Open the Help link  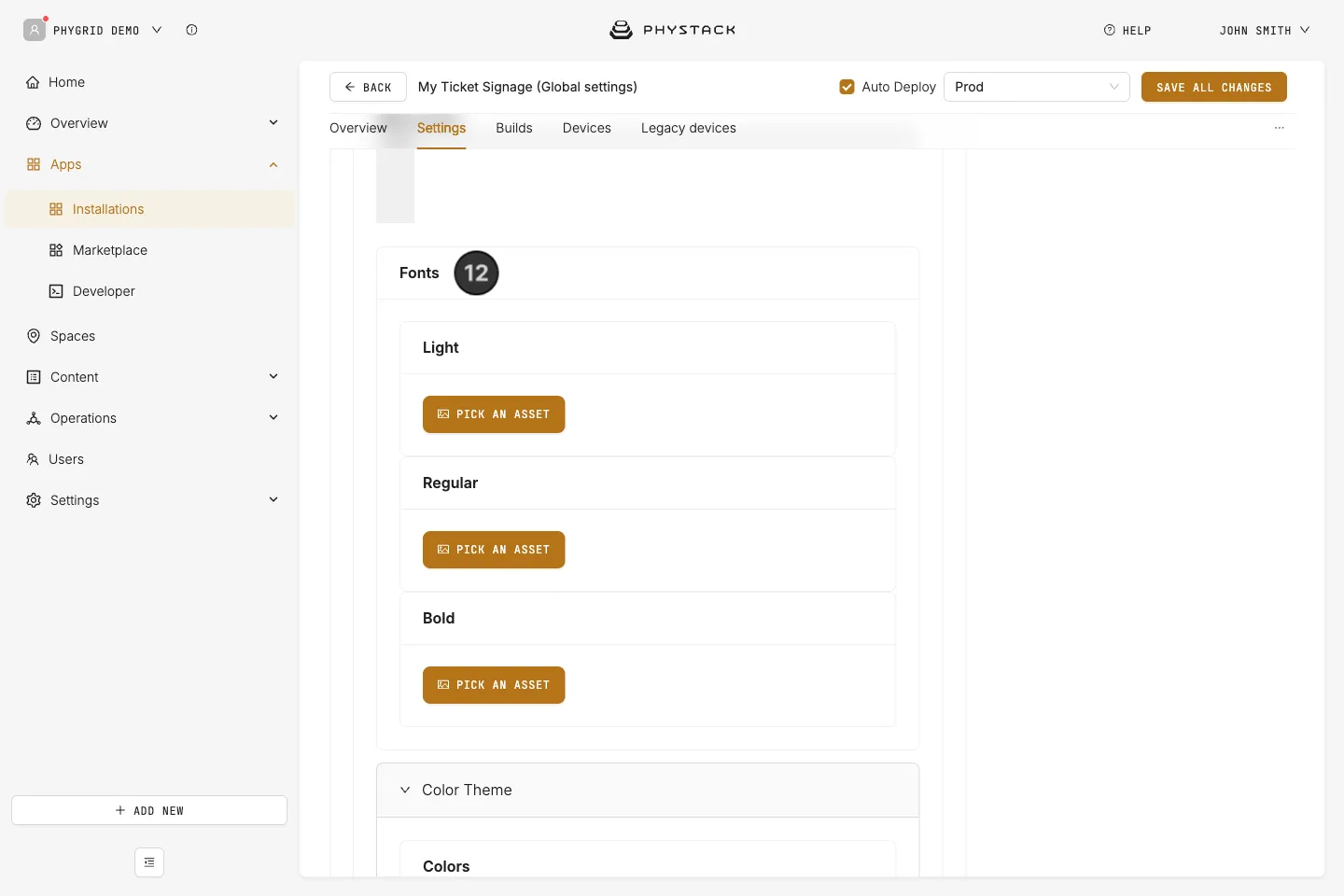click(1127, 30)
